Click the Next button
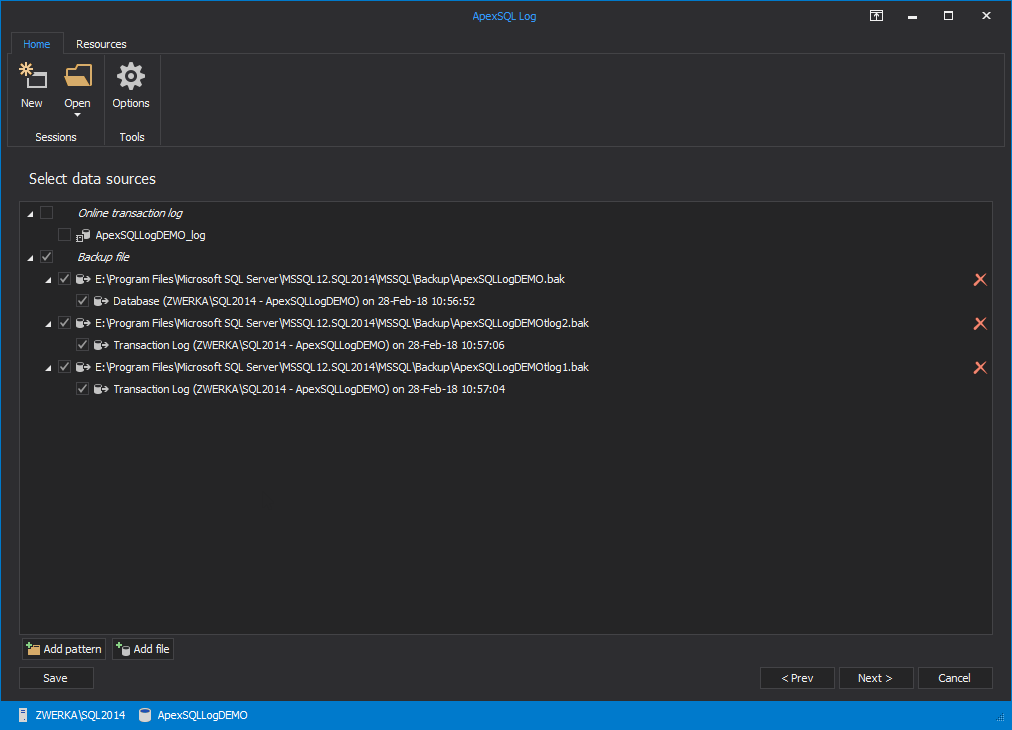The height and width of the screenshot is (730, 1012). pyautogui.click(x=875, y=677)
